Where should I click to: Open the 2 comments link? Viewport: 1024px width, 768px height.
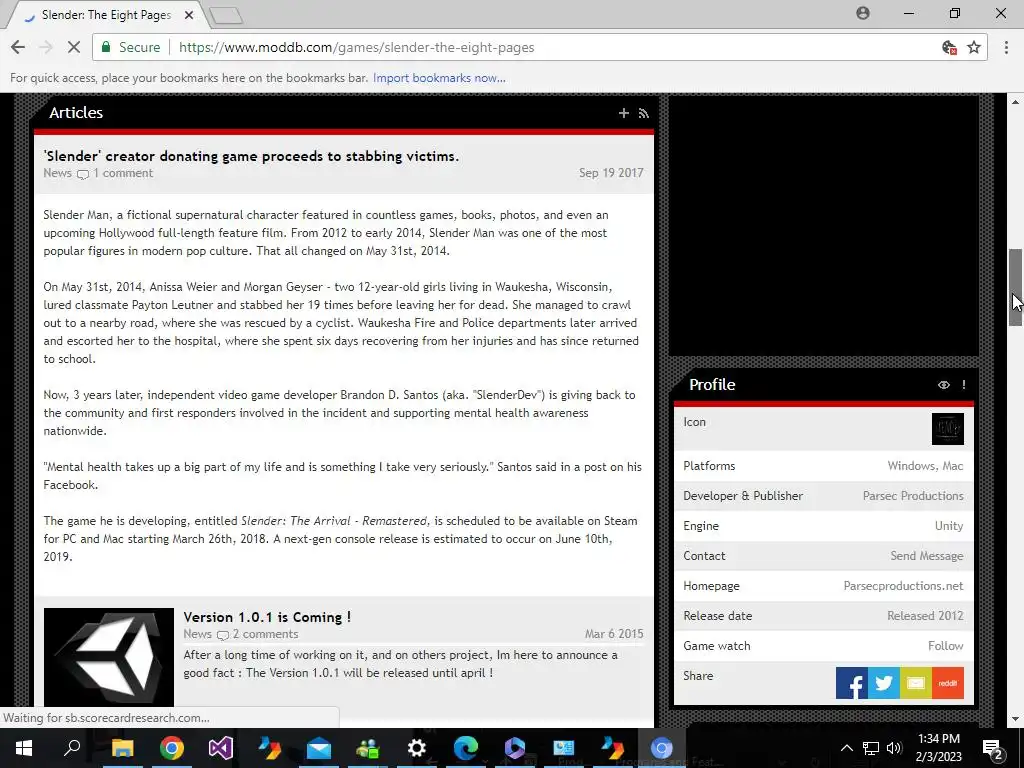(x=265, y=634)
